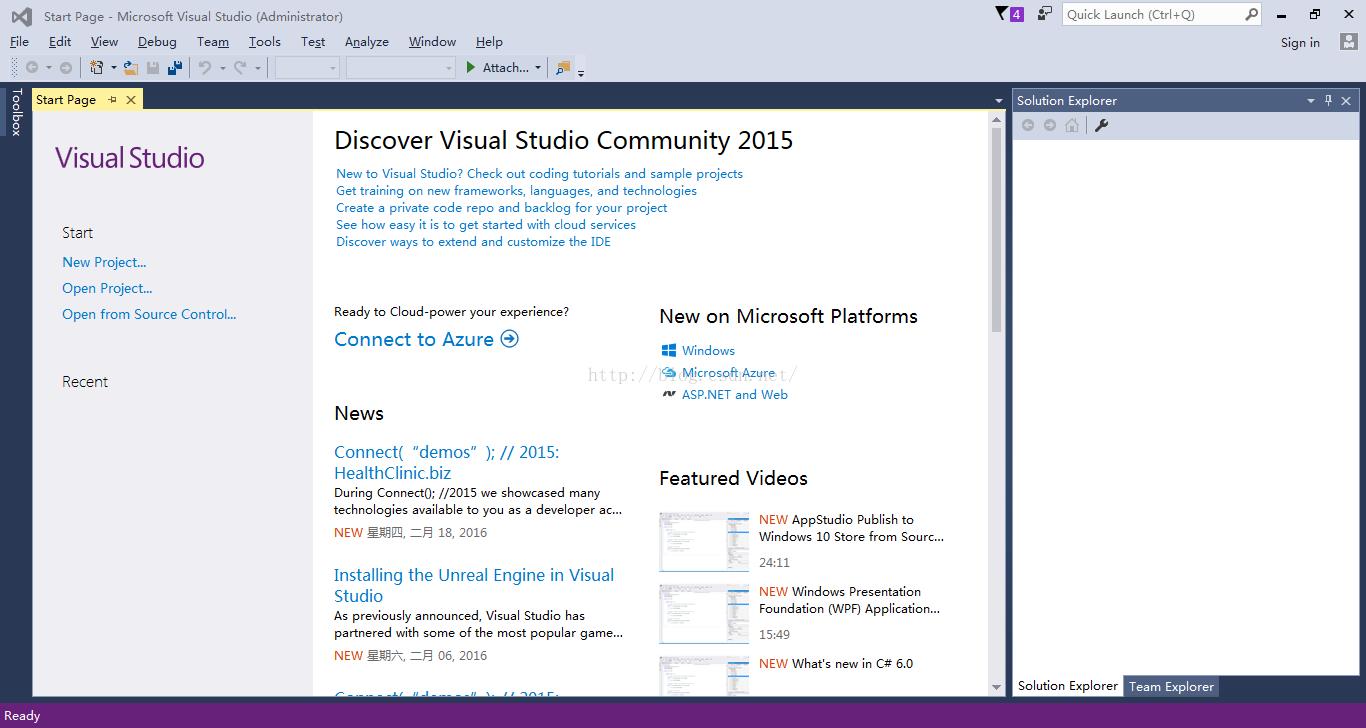The height and width of the screenshot is (728, 1366).
Task: Click the Ready status bar text
Action: coord(22,716)
